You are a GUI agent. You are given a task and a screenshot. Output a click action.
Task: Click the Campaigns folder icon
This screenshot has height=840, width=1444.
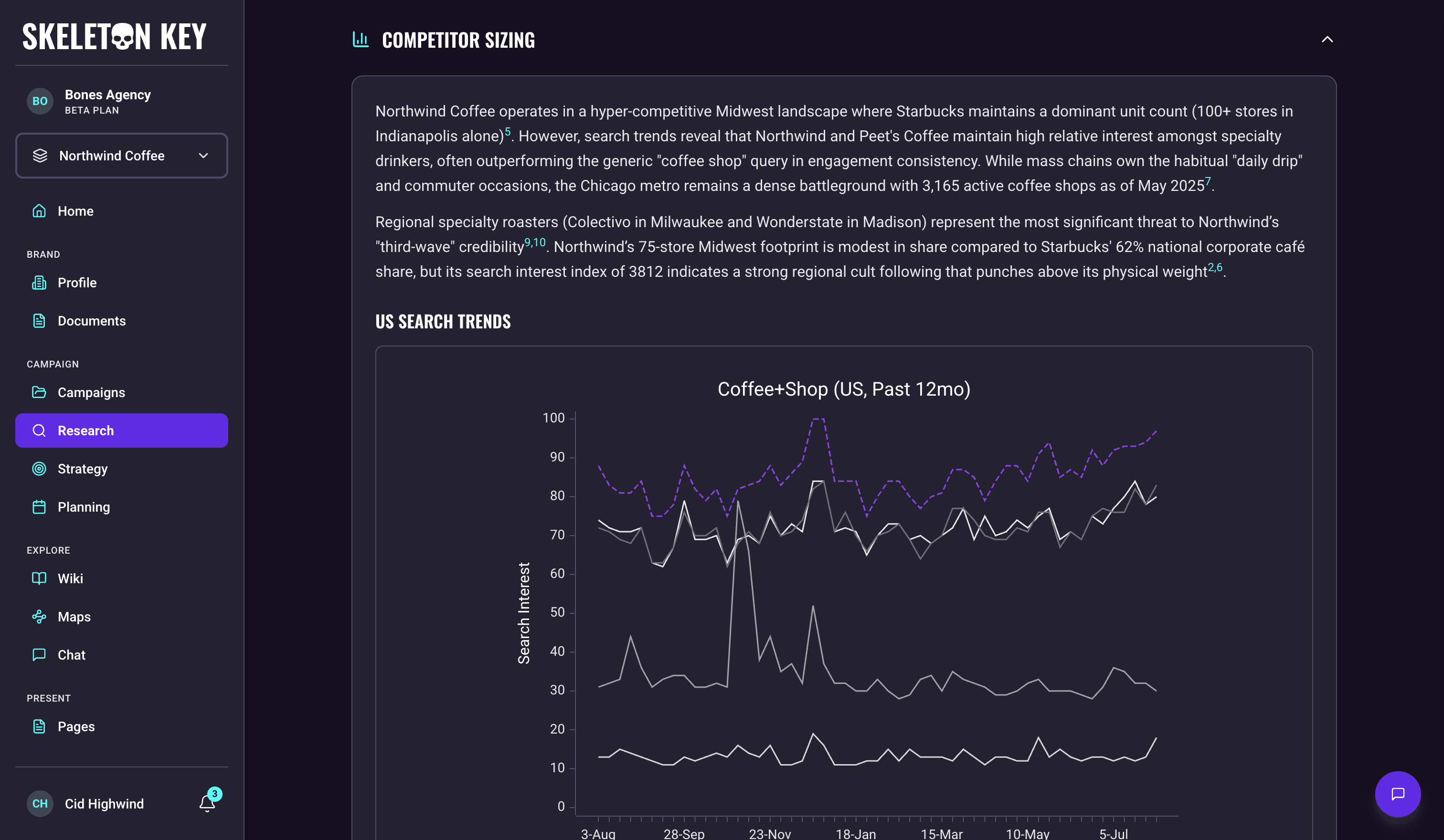39,393
